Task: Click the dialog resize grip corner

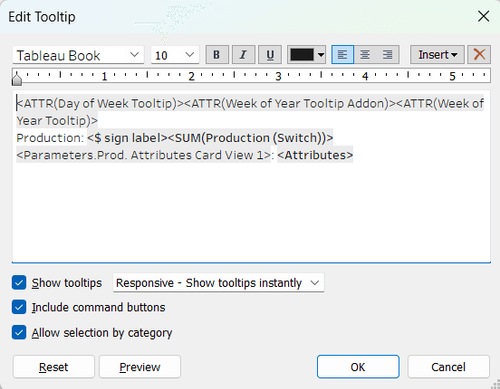Action: tap(495, 384)
